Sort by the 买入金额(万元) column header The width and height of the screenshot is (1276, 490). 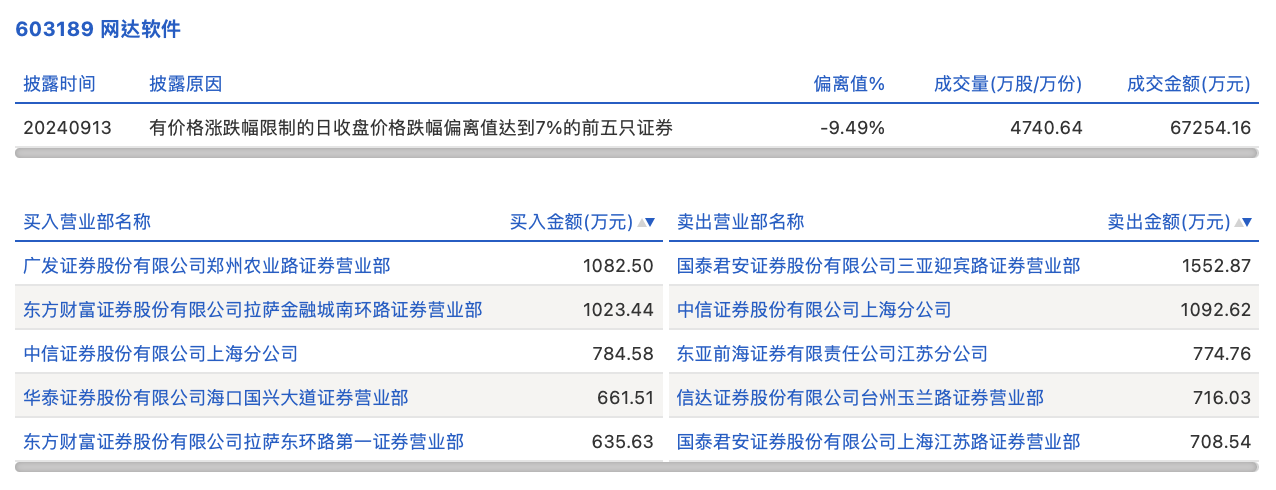(x=571, y=222)
